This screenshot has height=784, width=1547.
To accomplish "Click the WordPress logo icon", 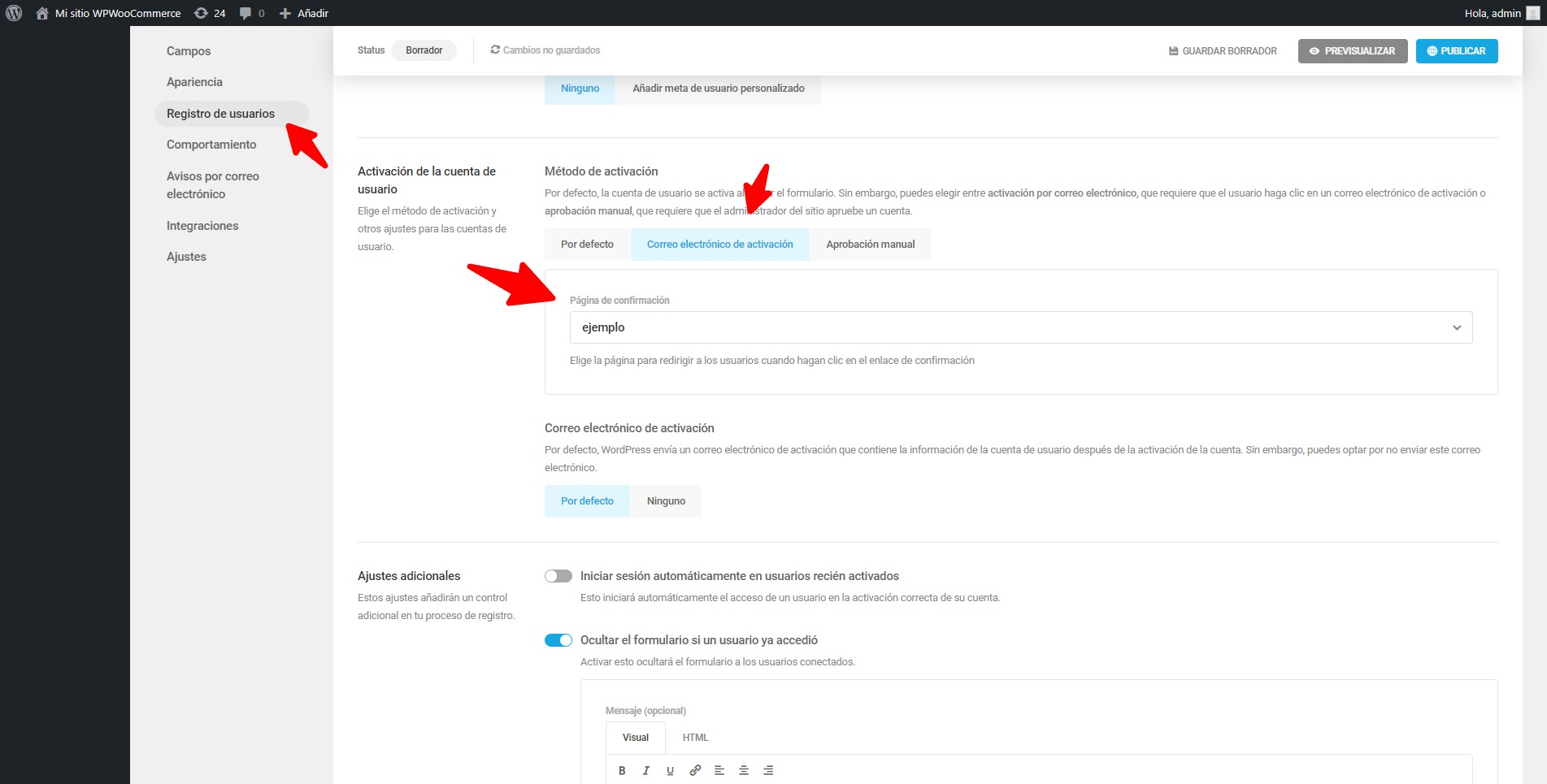I will pyautogui.click(x=14, y=13).
